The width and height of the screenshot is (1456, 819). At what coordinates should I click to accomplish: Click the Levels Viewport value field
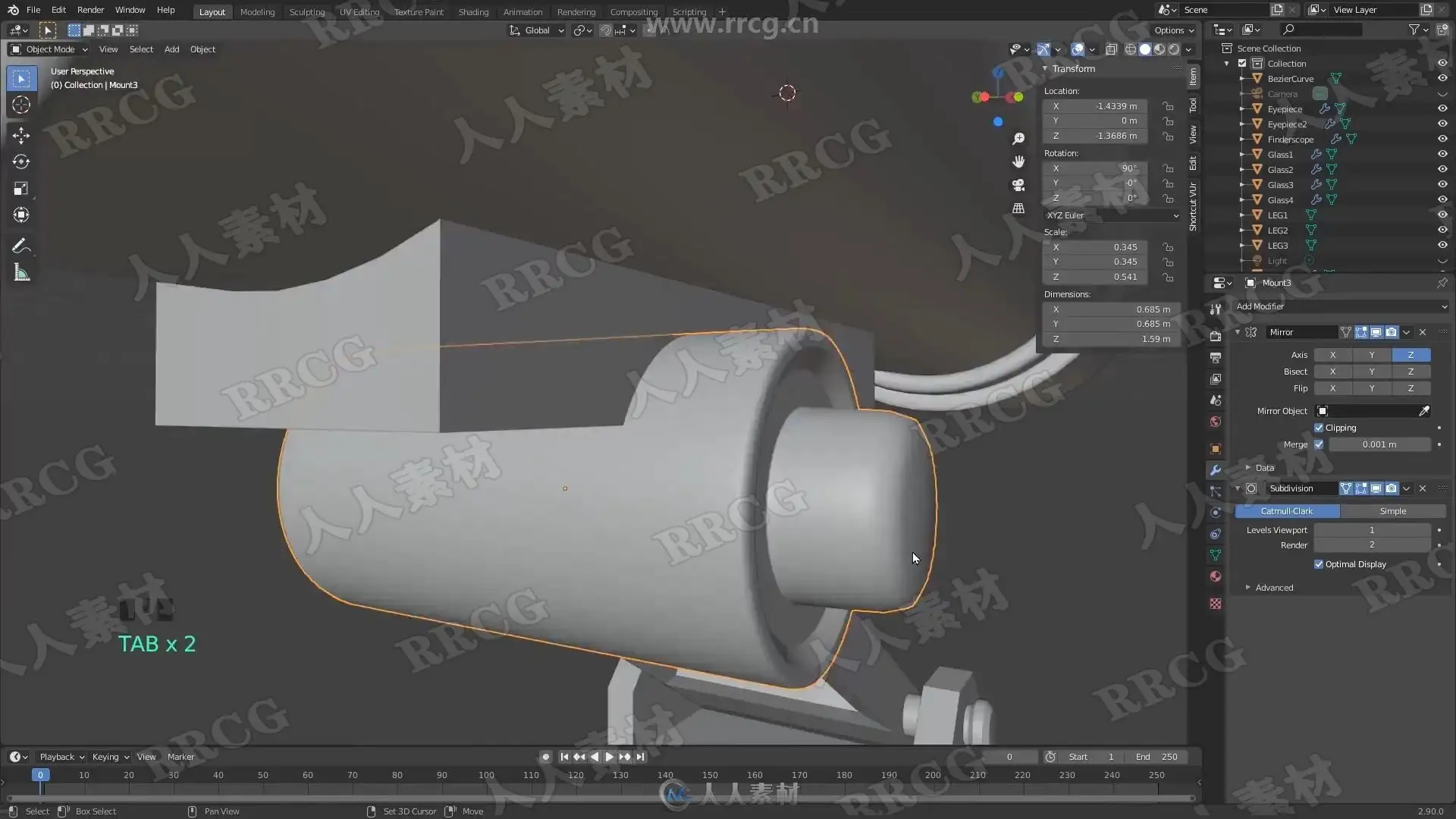[x=1371, y=530]
